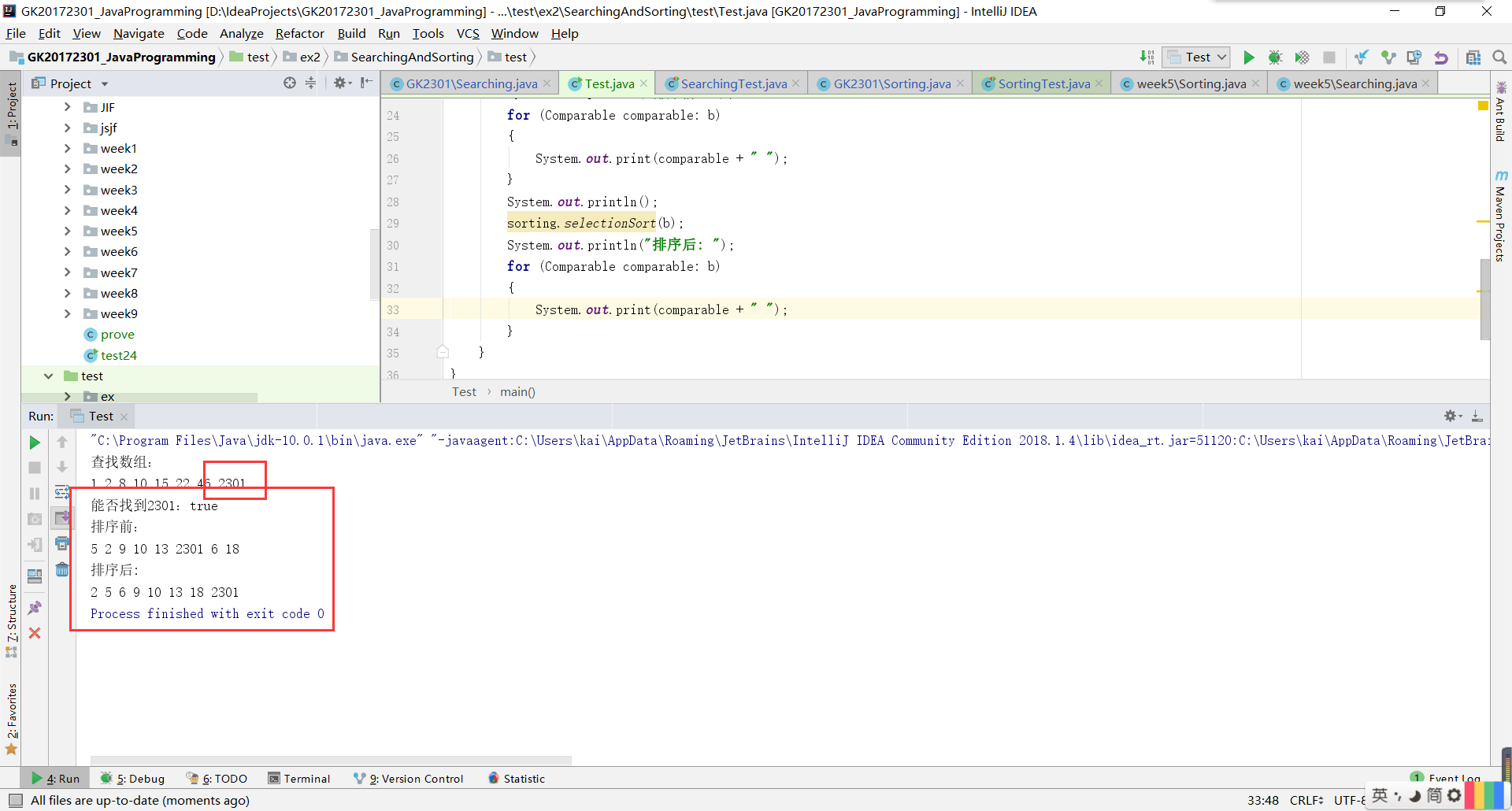Switch to GK2301\Searching.java tab
This screenshot has height=811, width=1512.
[471, 83]
